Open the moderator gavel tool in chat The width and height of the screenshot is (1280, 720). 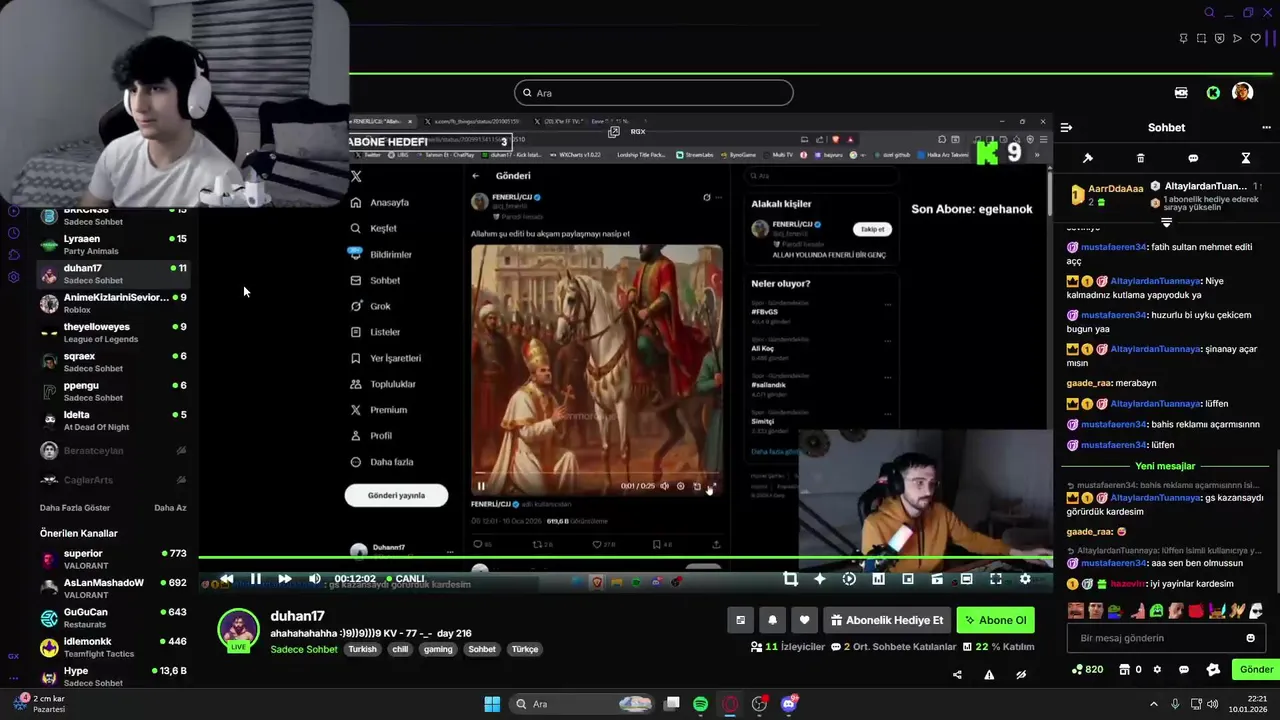coord(1088,158)
